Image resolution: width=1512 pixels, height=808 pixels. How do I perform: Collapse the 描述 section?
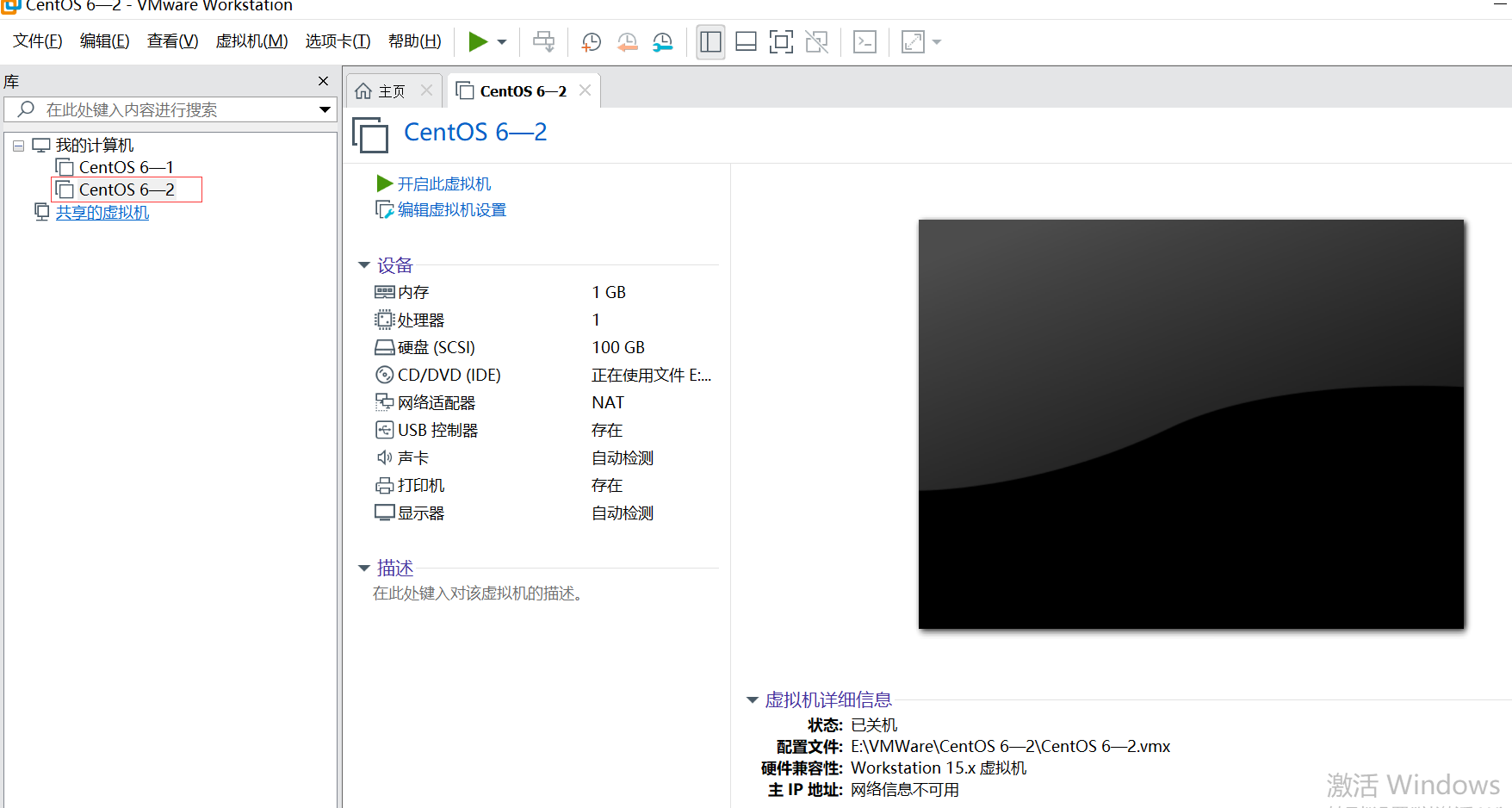[364, 569]
